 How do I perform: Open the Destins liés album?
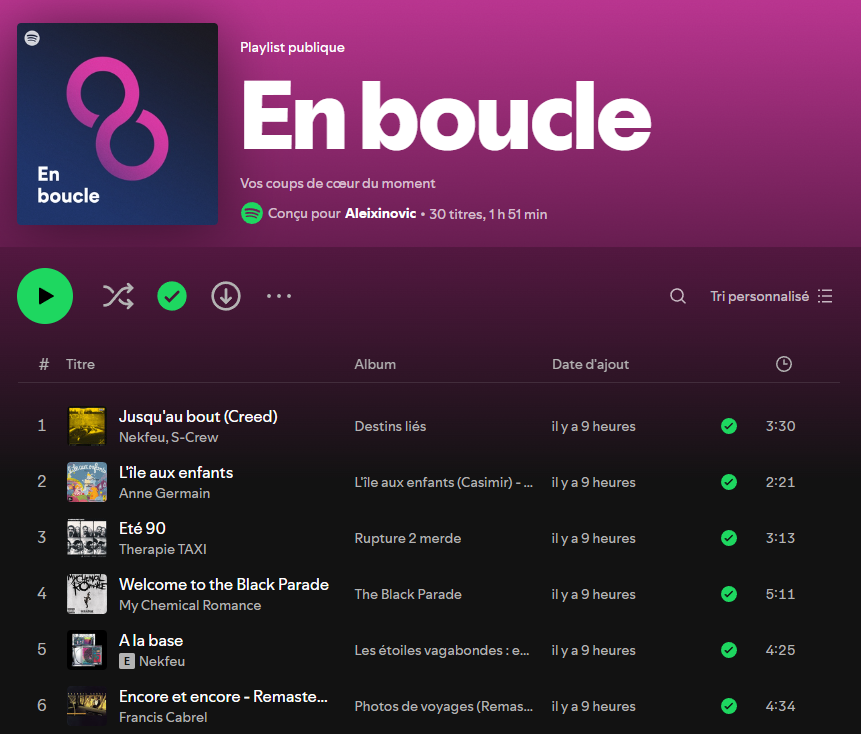[390, 427]
